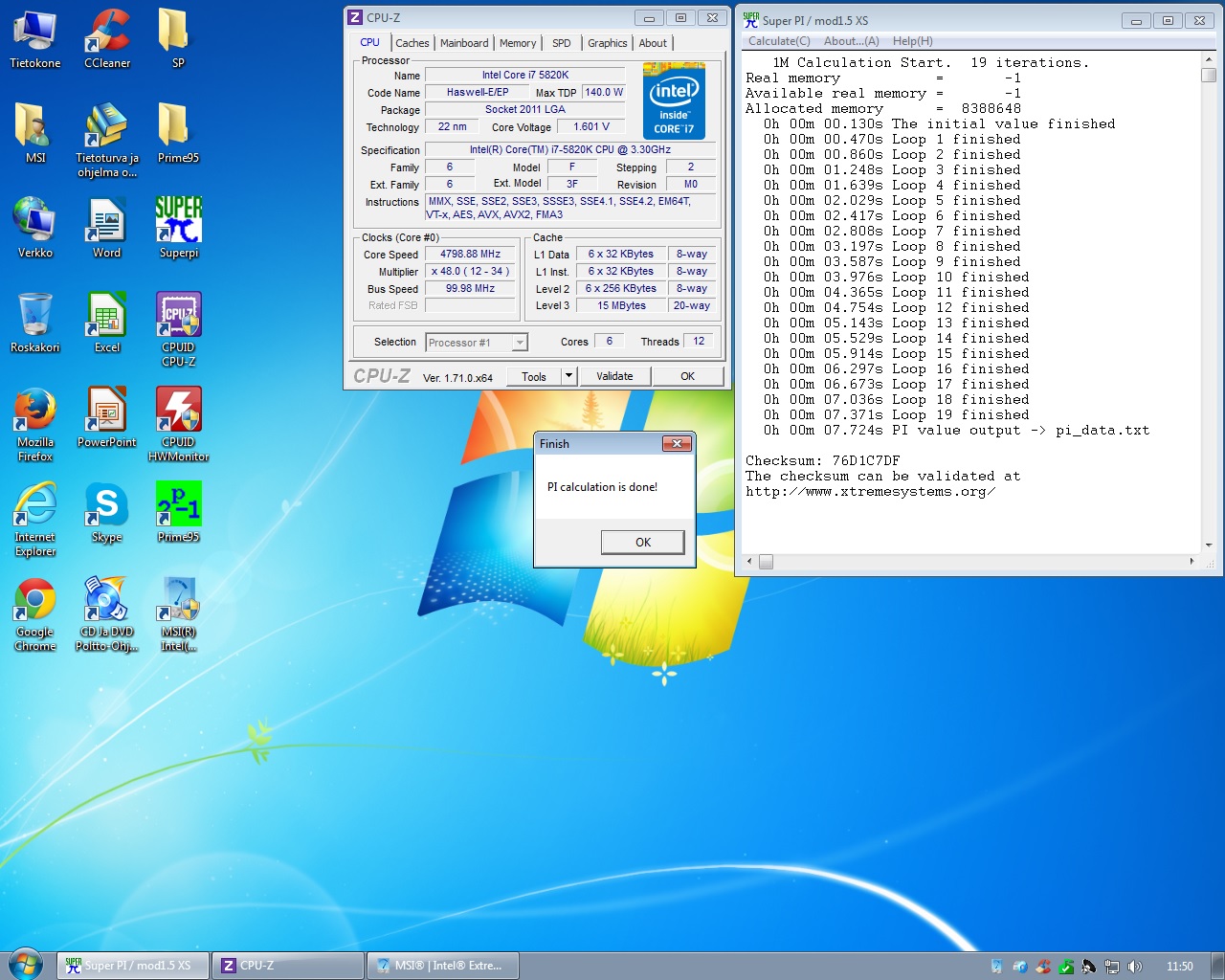
Task: Click the Show desktop strip on taskbar
Action: pos(1217,966)
